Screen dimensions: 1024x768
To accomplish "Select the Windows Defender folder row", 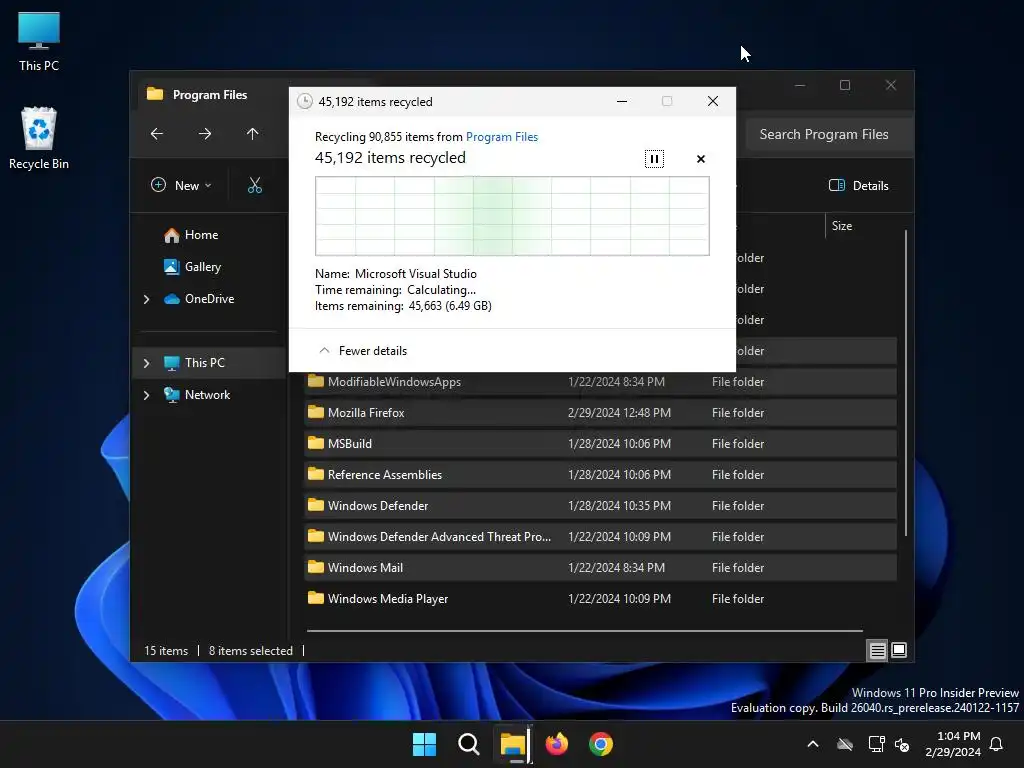I will point(600,505).
